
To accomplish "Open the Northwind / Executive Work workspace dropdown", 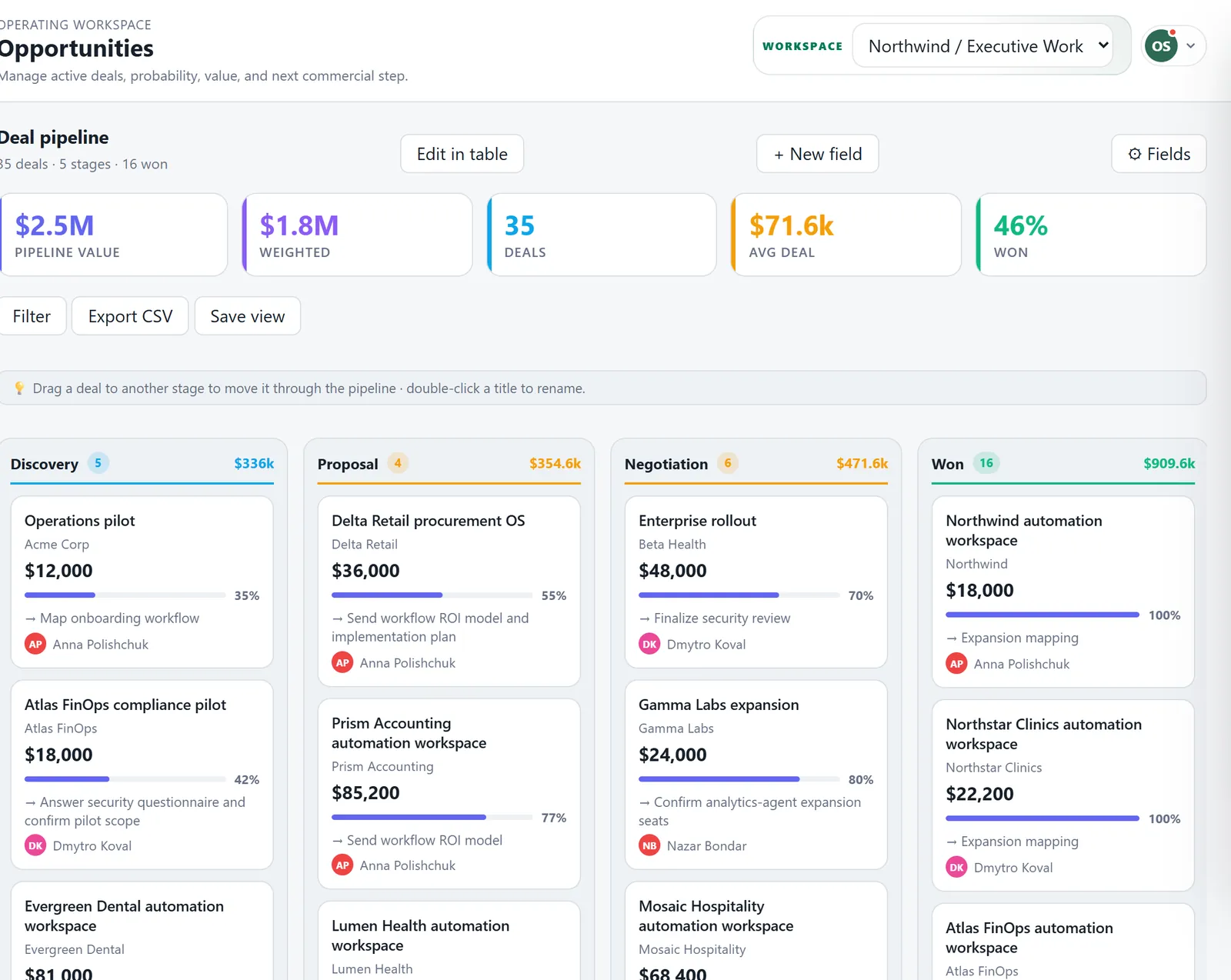I will click(982, 46).
